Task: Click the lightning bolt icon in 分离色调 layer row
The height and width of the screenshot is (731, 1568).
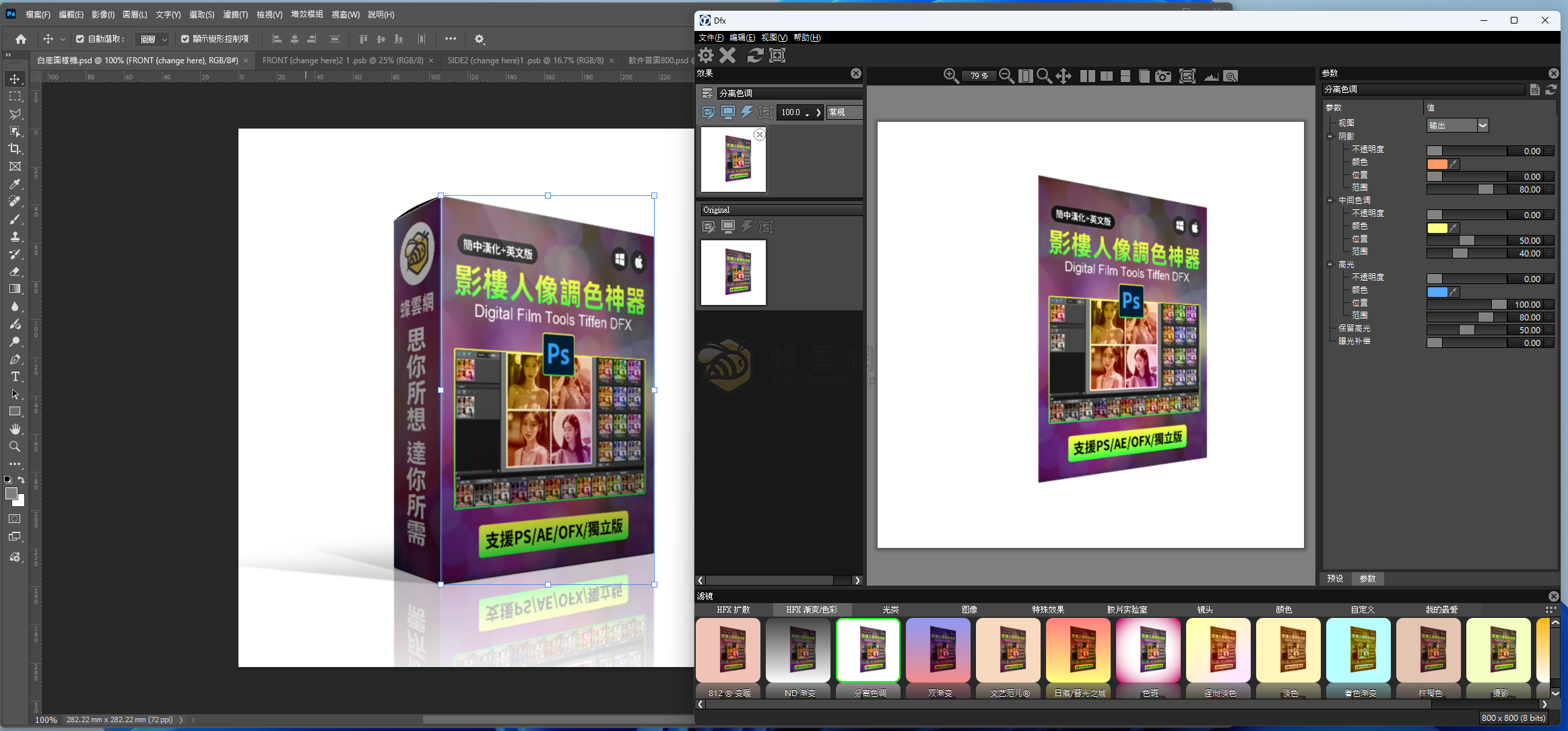Action: (x=747, y=112)
